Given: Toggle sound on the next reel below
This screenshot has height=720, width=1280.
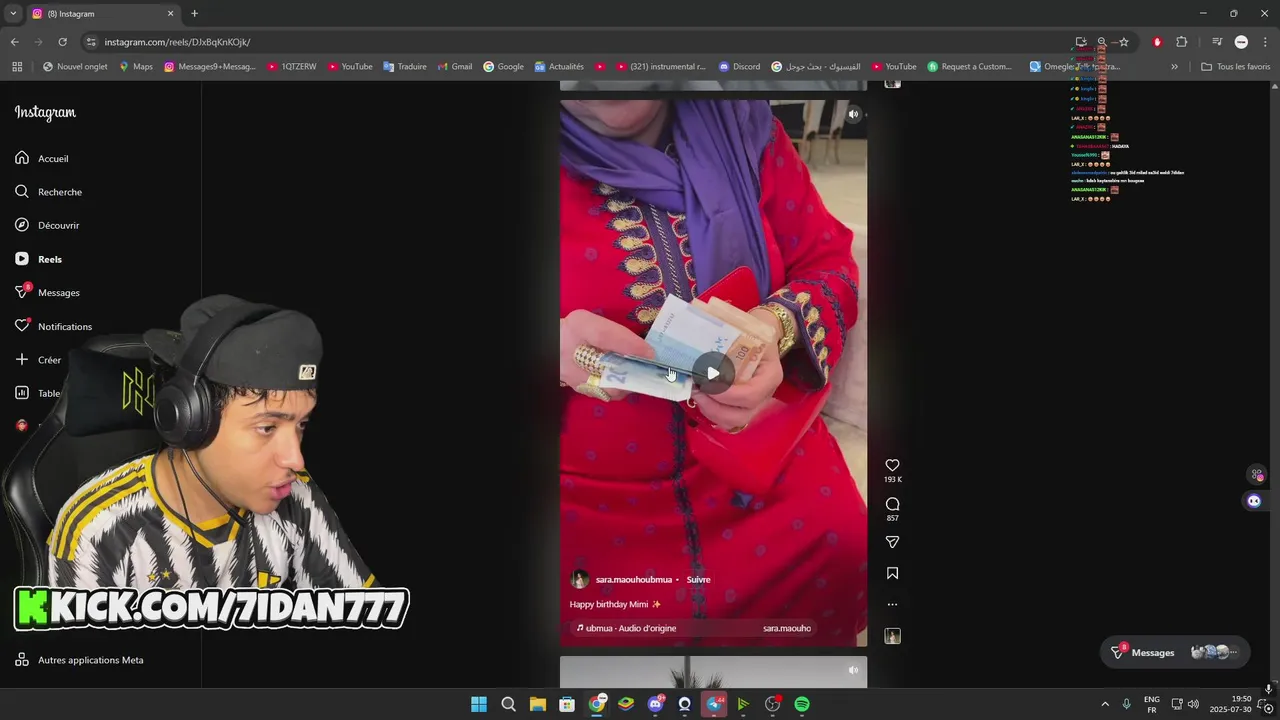Looking at the screenshot, I should pos(853,670).
